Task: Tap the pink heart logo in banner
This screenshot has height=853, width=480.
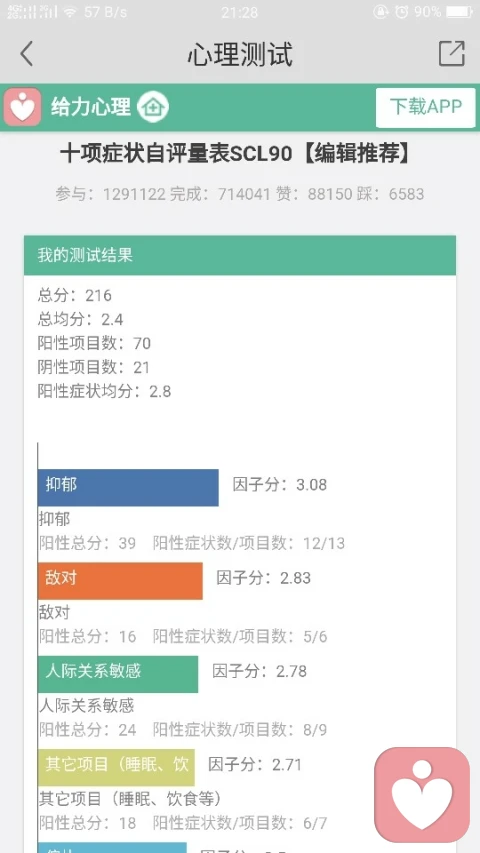Action: point(22,107)
